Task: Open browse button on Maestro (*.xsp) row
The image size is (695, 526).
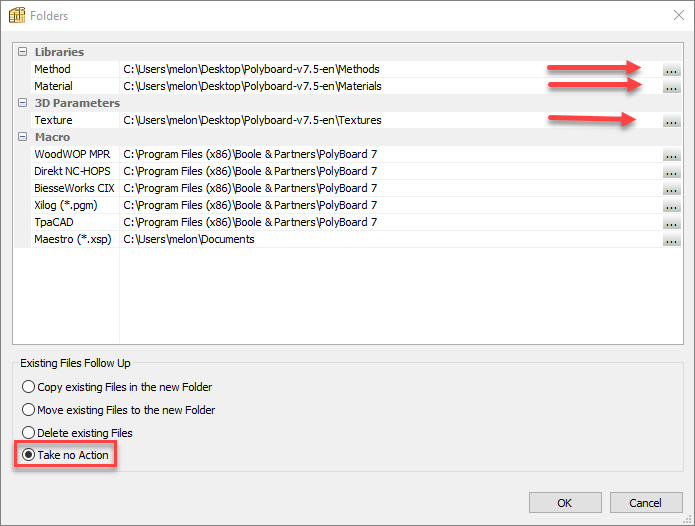Action: (672, 240)
